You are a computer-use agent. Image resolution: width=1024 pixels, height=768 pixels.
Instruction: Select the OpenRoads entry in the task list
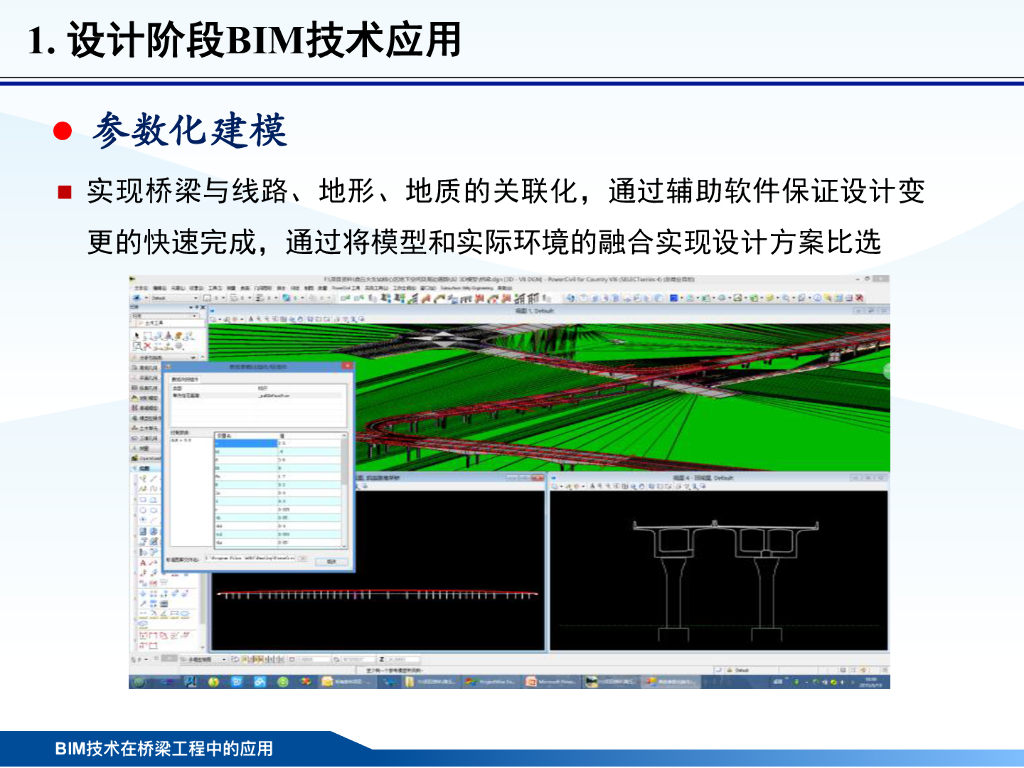click(x=147, y=458)
